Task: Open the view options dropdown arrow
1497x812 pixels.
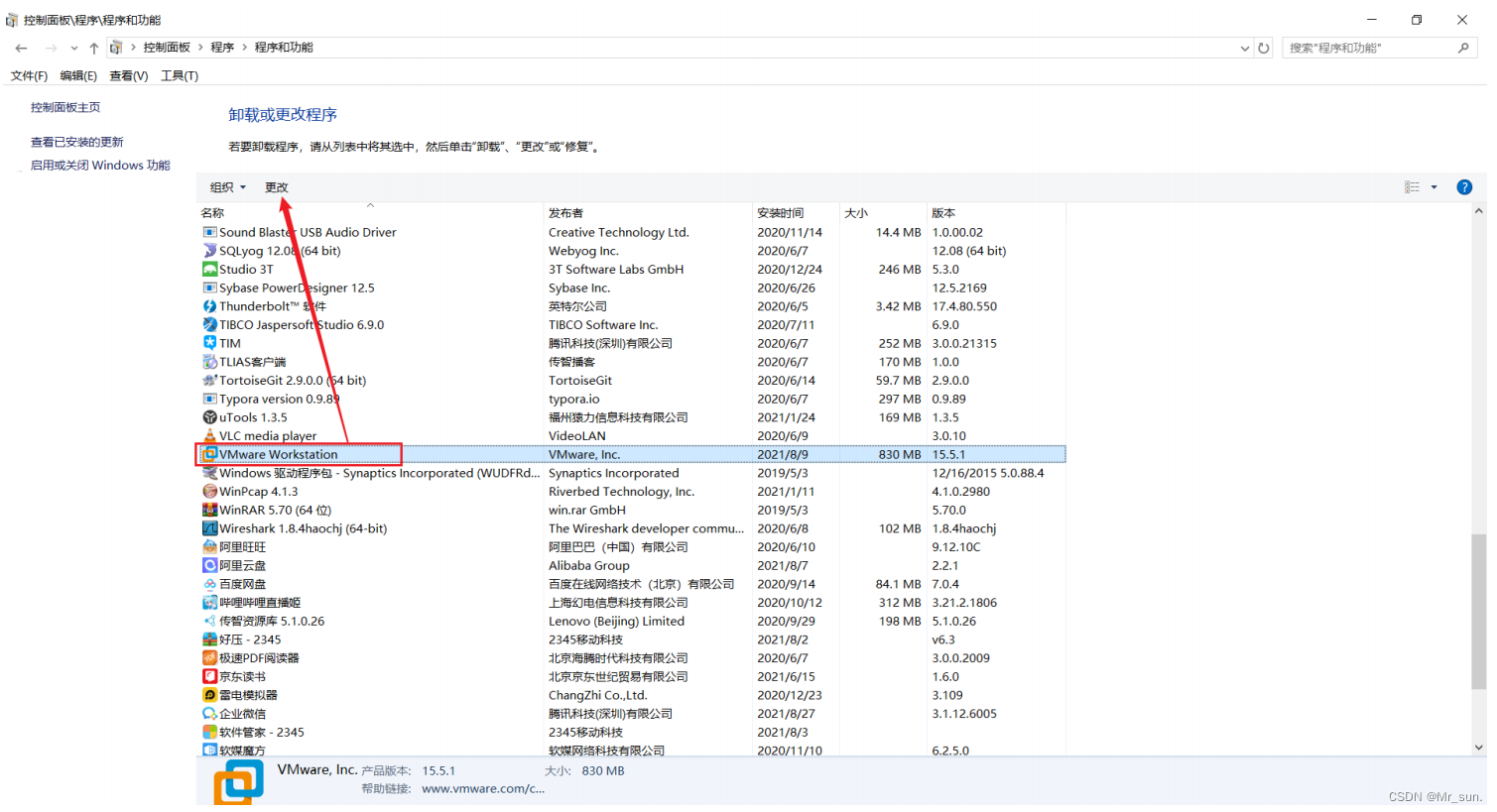Action: 1434,187
